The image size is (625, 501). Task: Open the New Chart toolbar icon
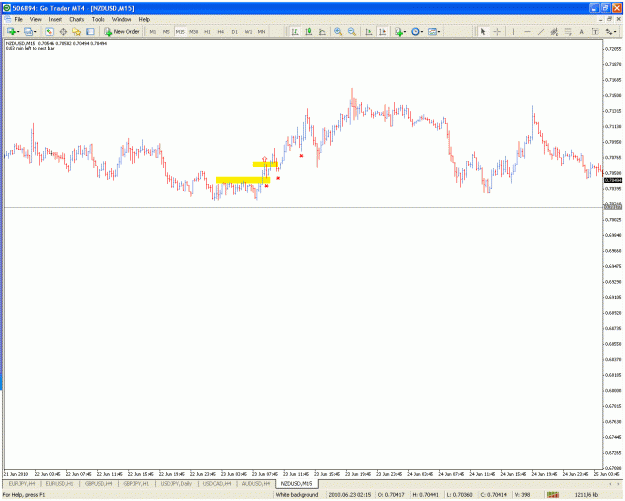11,31
